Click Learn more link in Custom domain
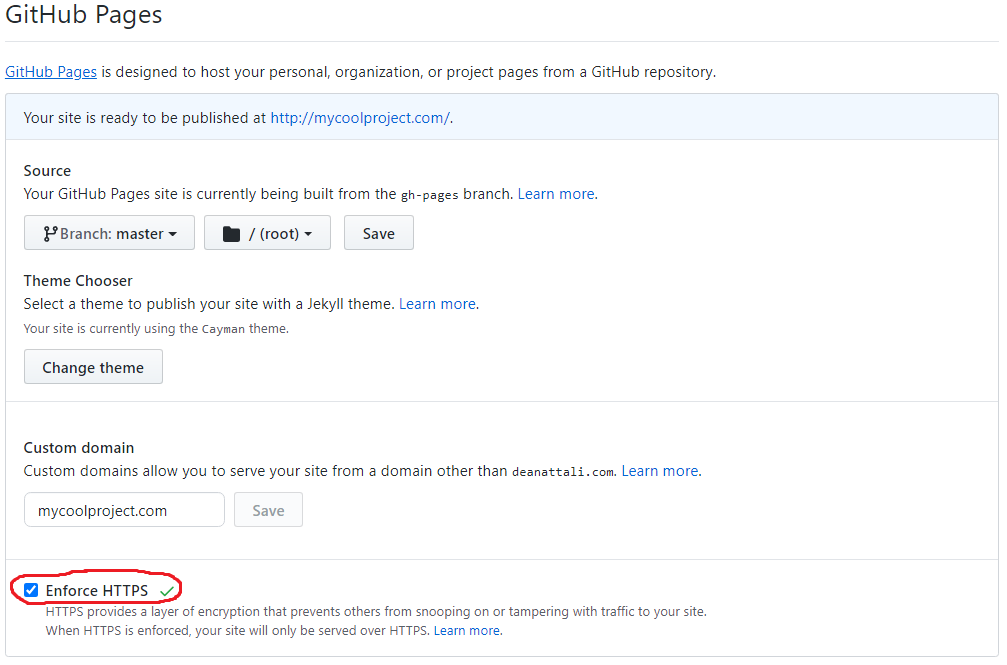 click(660, 471)
